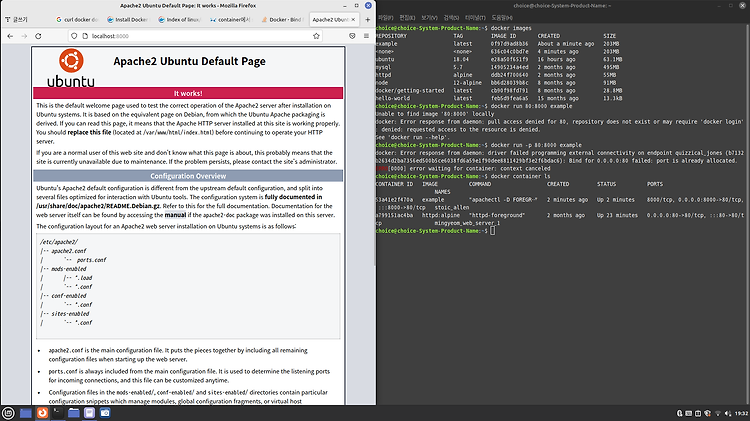This screenshot has height=421, width=750.
Task: Click the 'httpd:alpine' image in container list
Action: [x=441, y=215]
